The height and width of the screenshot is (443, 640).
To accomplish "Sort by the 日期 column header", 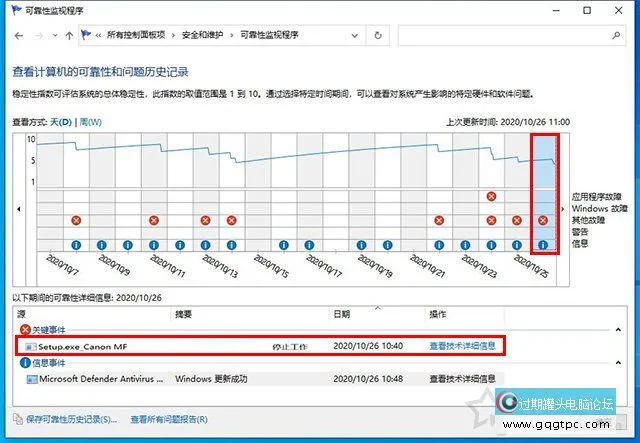I will point(342,314).
